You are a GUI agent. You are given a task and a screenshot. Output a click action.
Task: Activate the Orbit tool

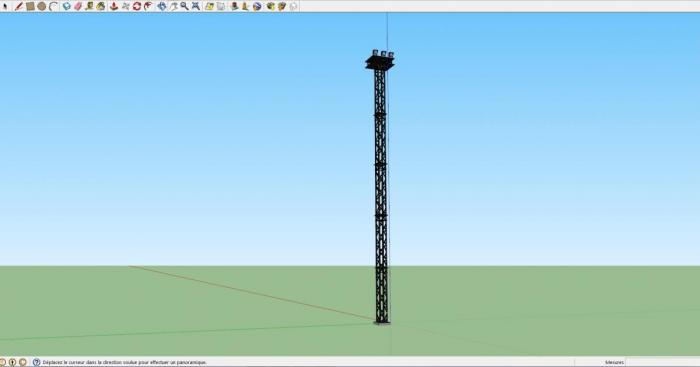pos(161,6)
